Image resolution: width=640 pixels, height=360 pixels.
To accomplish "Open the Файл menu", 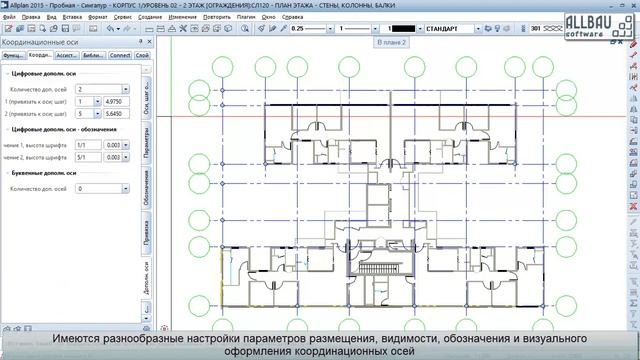I will pyautogui.click(x=9, y=17).
